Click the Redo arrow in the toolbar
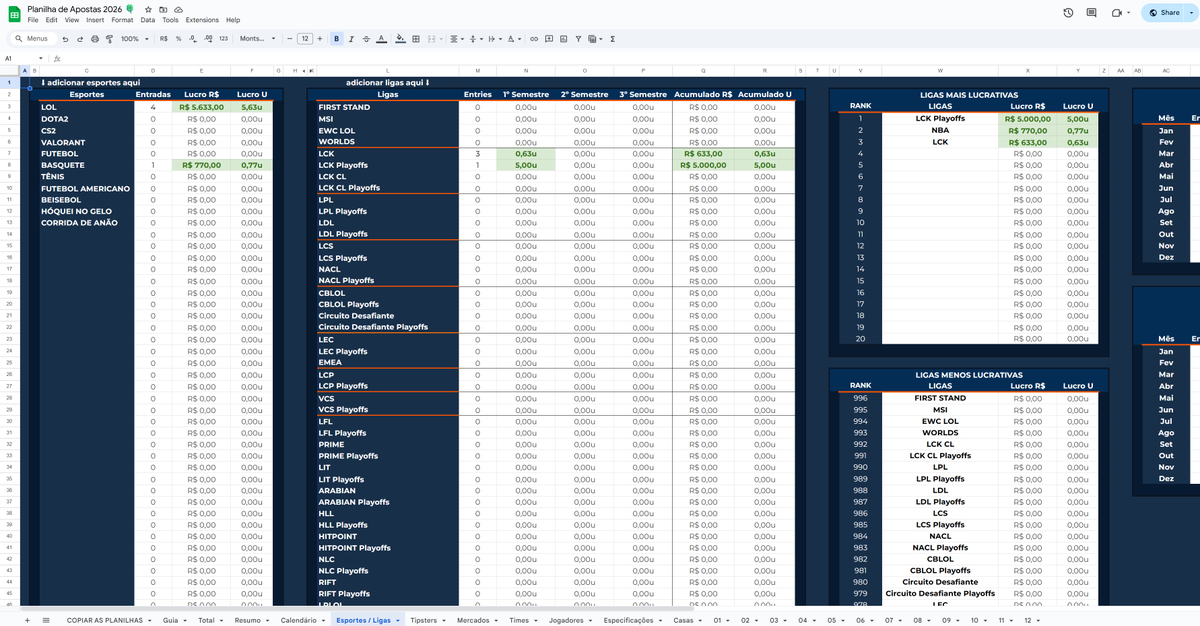1200x626 pixels. (79, 39)
